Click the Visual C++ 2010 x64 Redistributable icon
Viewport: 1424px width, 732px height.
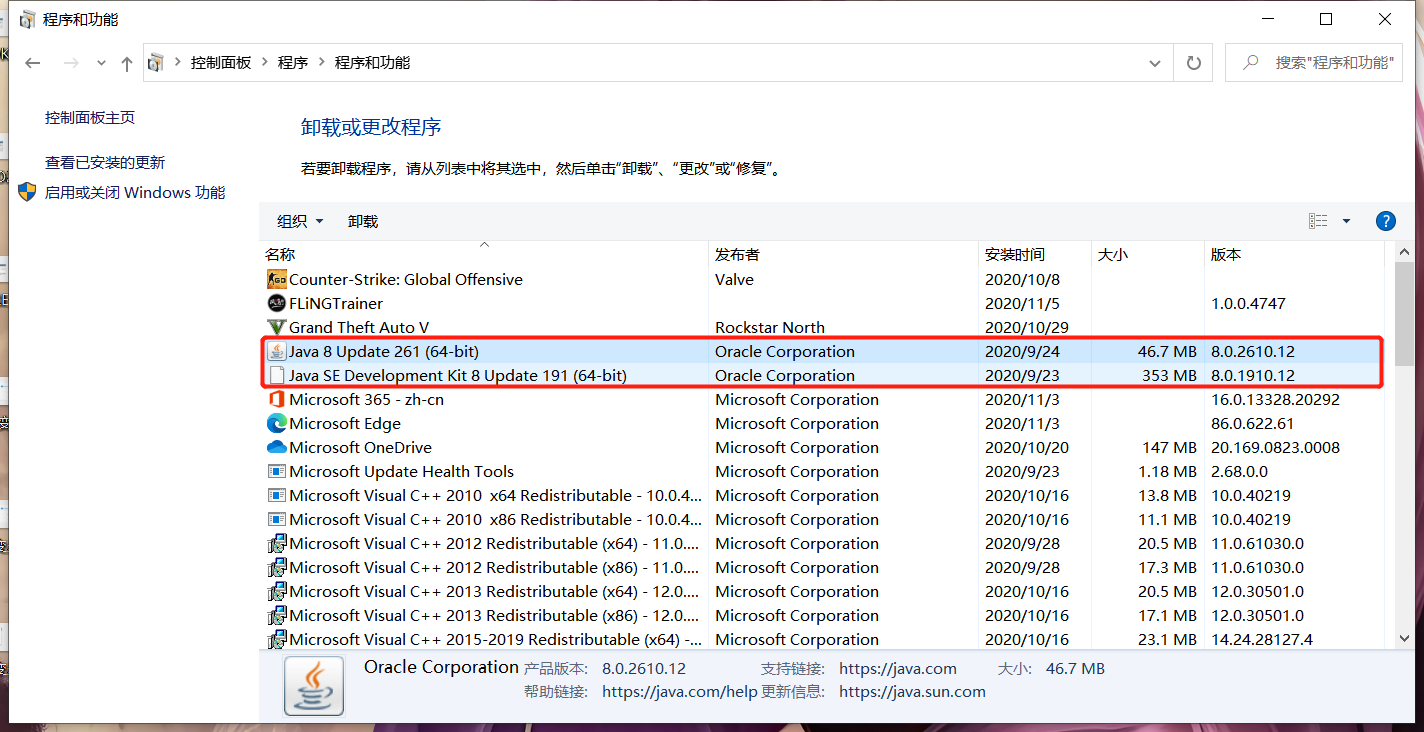pyautogui.click(x=277, y=496)
